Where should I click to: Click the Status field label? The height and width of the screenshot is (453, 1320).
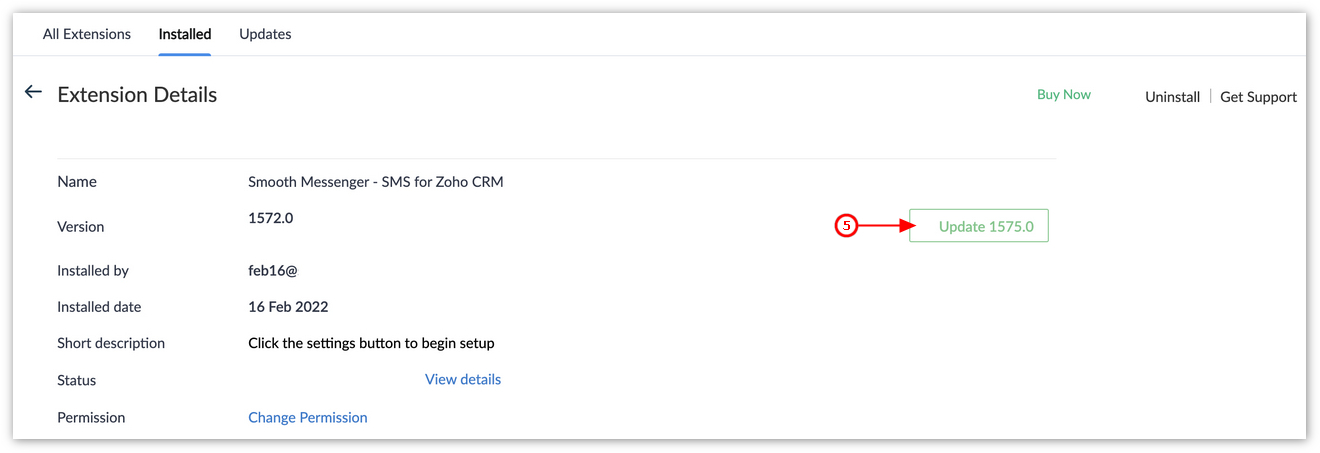(x=77, y=380)
